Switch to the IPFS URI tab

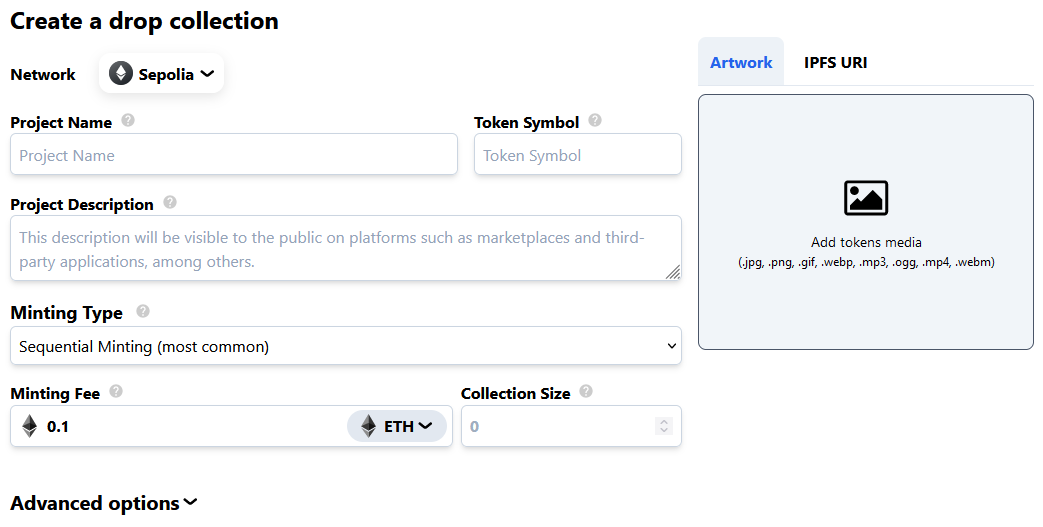pos(835,62)
